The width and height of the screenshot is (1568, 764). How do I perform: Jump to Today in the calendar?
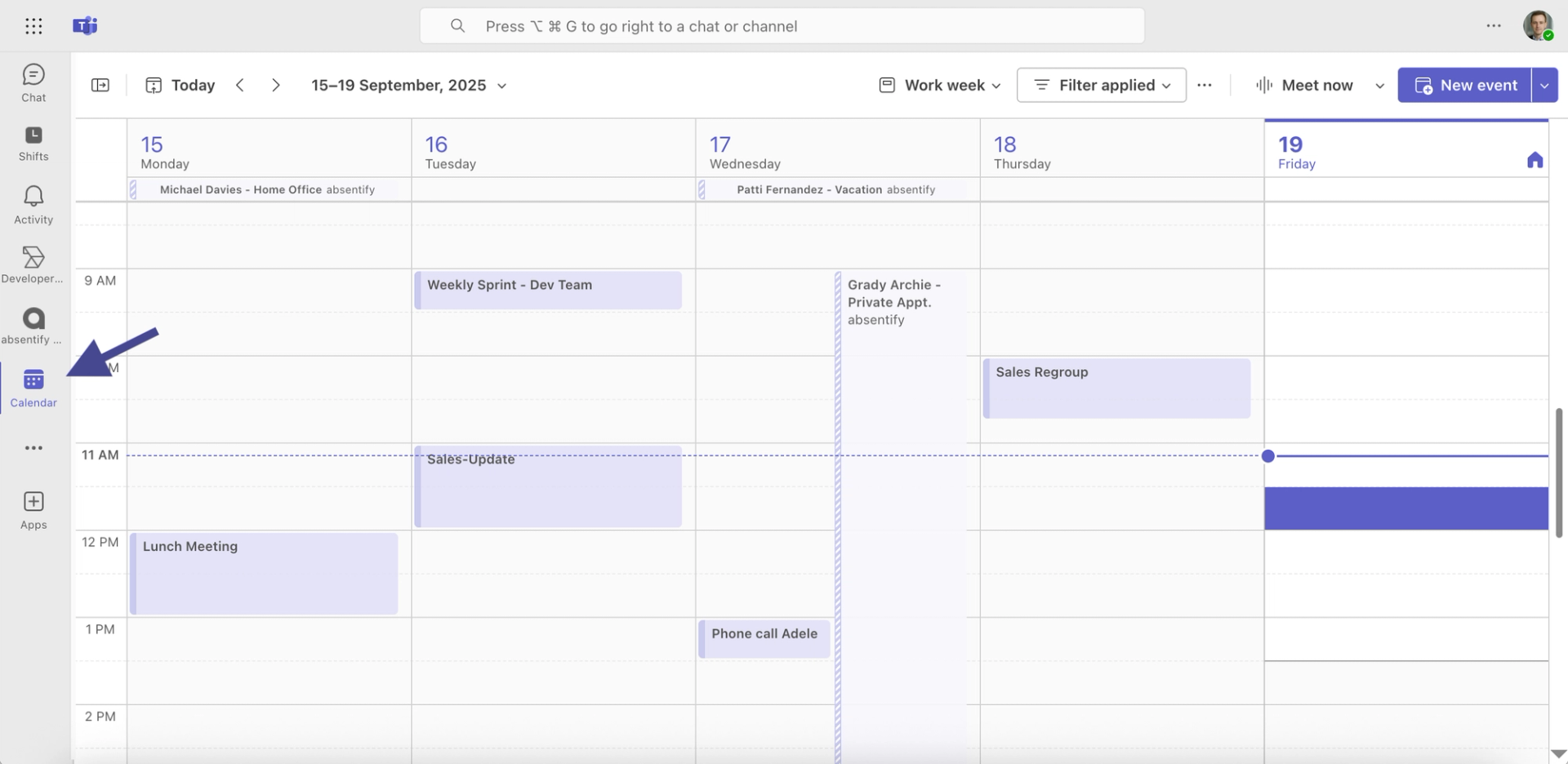(x=180, y=85)
